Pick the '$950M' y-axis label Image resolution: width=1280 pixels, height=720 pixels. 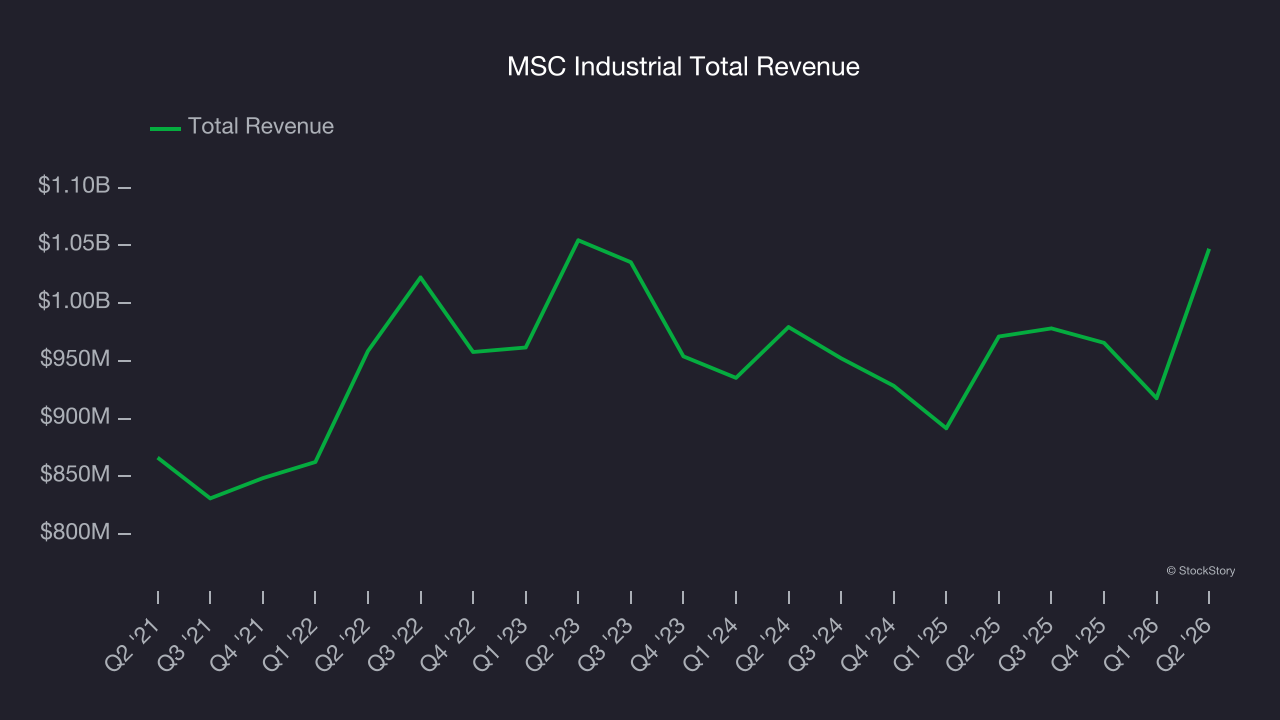coord(75,359)
